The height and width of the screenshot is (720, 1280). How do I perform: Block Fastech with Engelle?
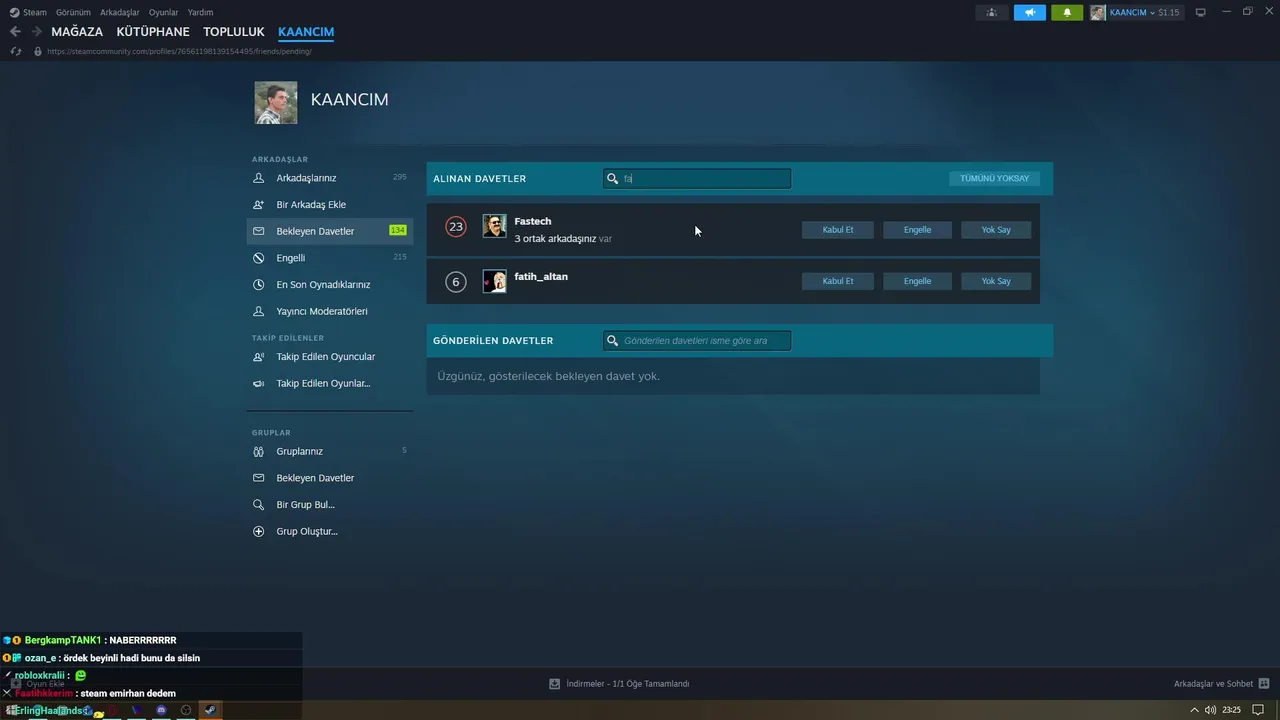pyautogui.click(x=917, y=230)
